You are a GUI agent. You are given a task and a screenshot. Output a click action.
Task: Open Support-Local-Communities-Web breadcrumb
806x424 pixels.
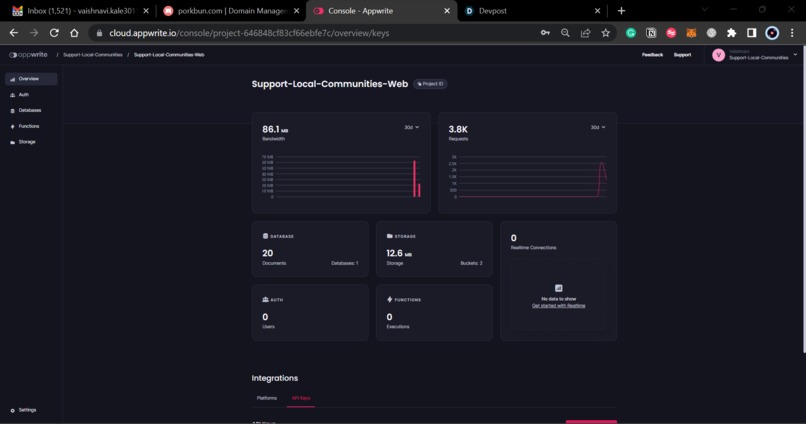pyautogui.click(x=169, y=54)
